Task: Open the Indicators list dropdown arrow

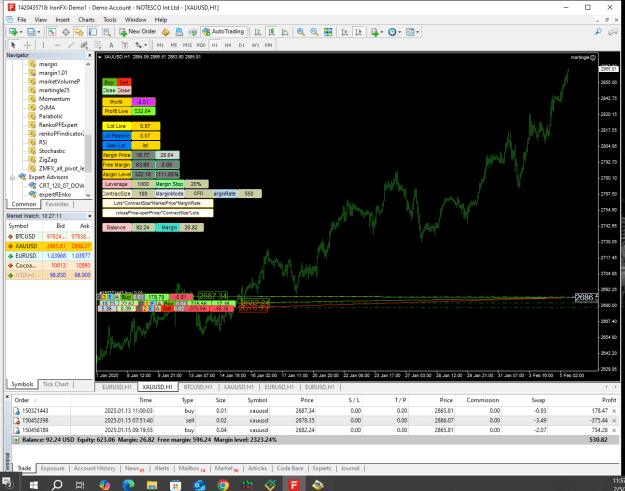Action: coord(382,32)
